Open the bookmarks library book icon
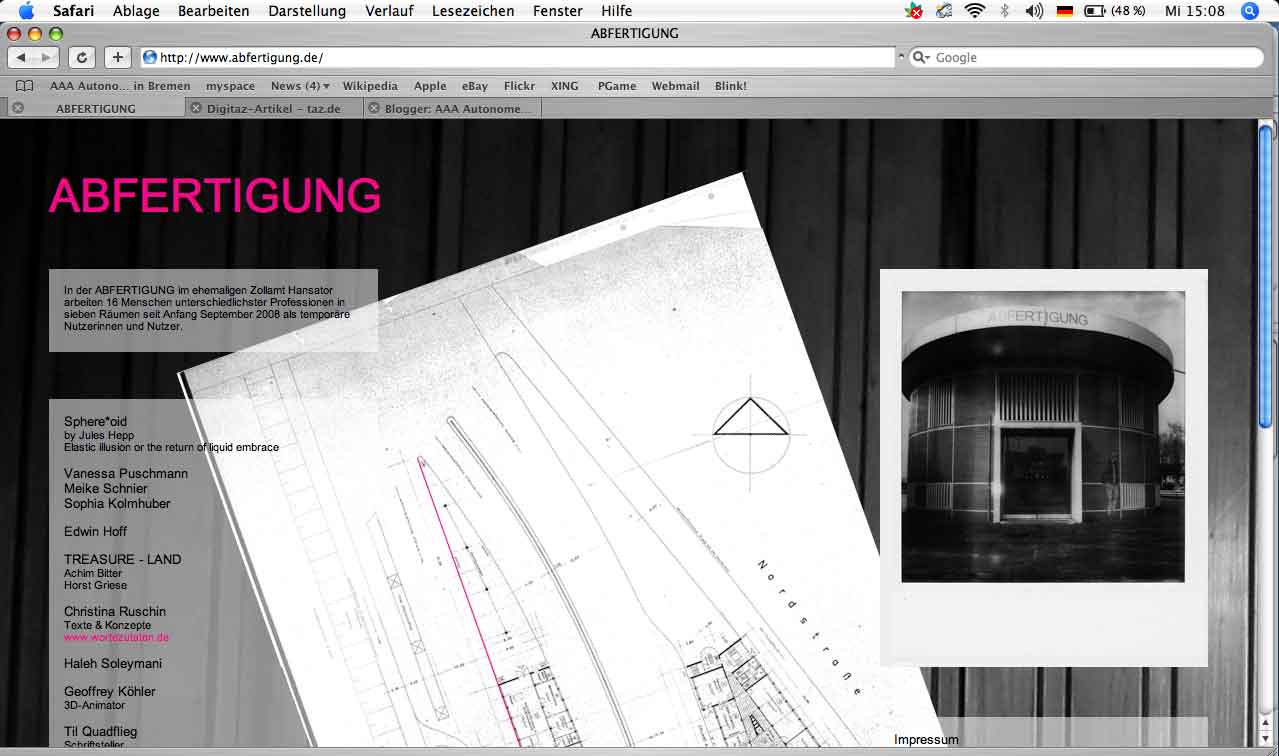This screenshot has width=1279, height=756. 24,86
